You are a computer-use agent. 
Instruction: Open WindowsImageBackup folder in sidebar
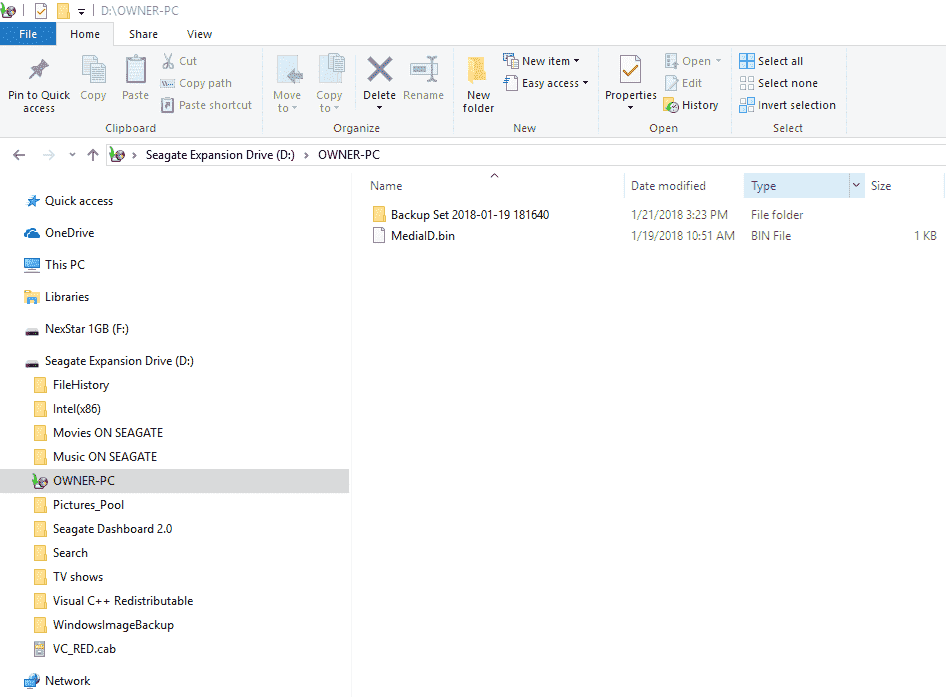[x=113, y=625]
